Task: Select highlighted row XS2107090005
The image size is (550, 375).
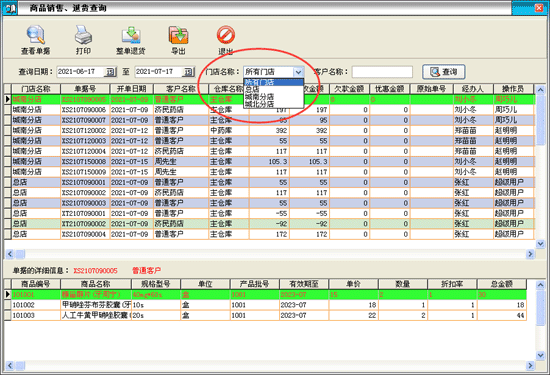Action: (270, 100)
